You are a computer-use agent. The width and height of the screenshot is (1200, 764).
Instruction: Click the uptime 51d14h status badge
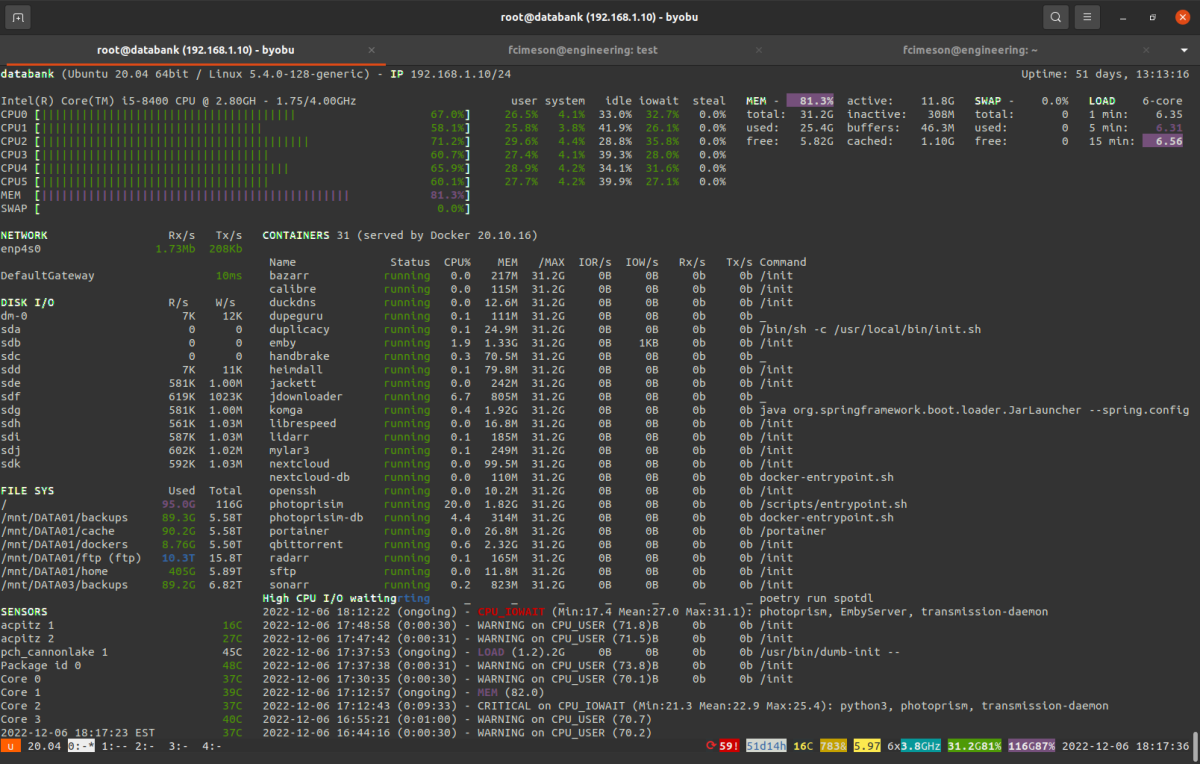click(x=766, y=746)
